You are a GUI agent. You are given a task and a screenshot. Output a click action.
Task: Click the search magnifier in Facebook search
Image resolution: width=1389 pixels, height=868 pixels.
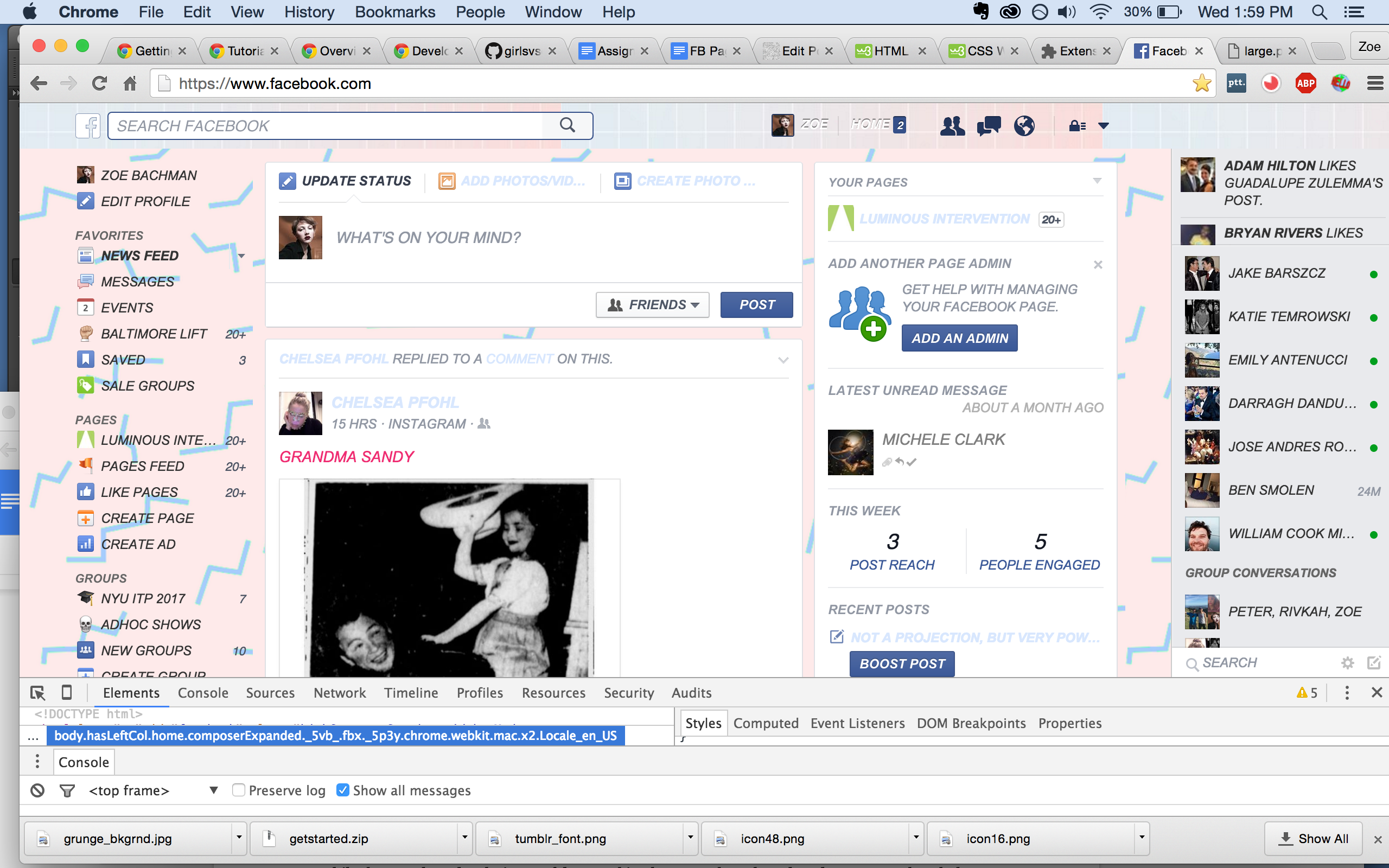(x=567, y=125)
